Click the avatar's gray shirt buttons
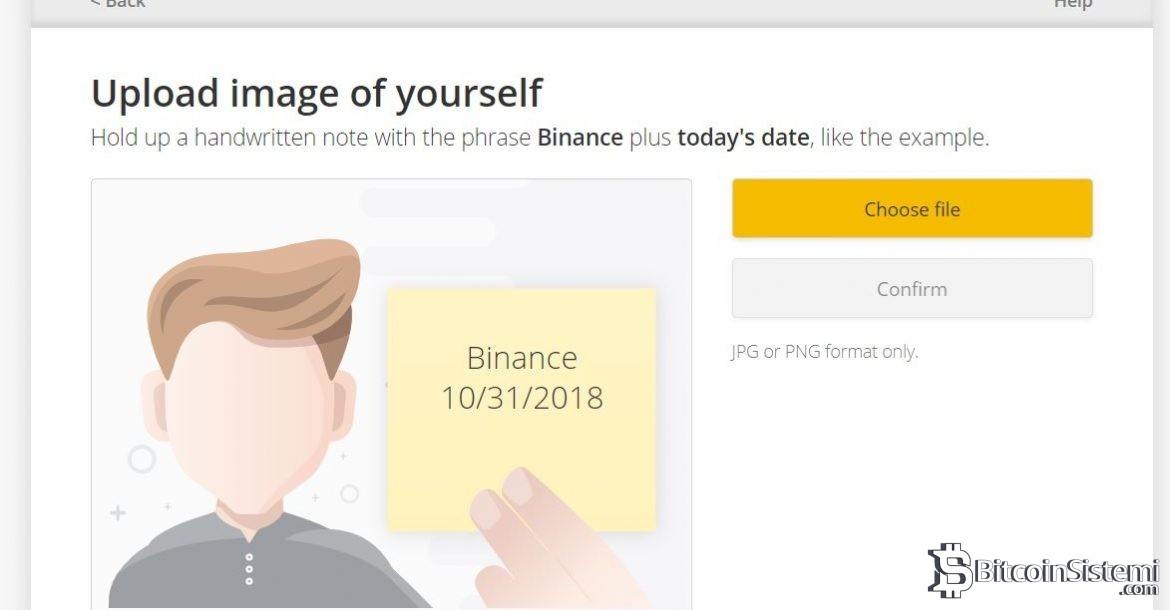This screenshot has width=1170, height=610. [x=249, y=569]
